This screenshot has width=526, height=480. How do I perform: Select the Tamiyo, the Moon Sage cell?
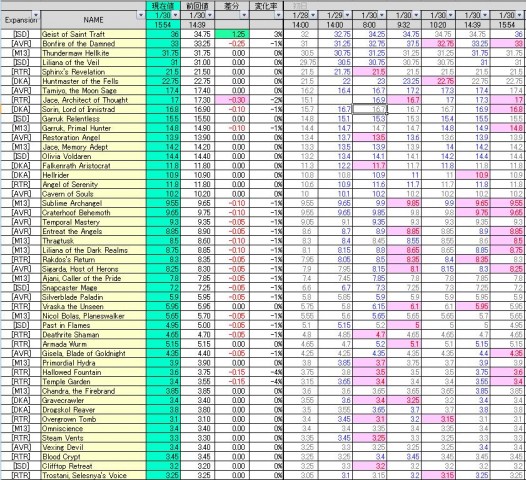point(93,90)
